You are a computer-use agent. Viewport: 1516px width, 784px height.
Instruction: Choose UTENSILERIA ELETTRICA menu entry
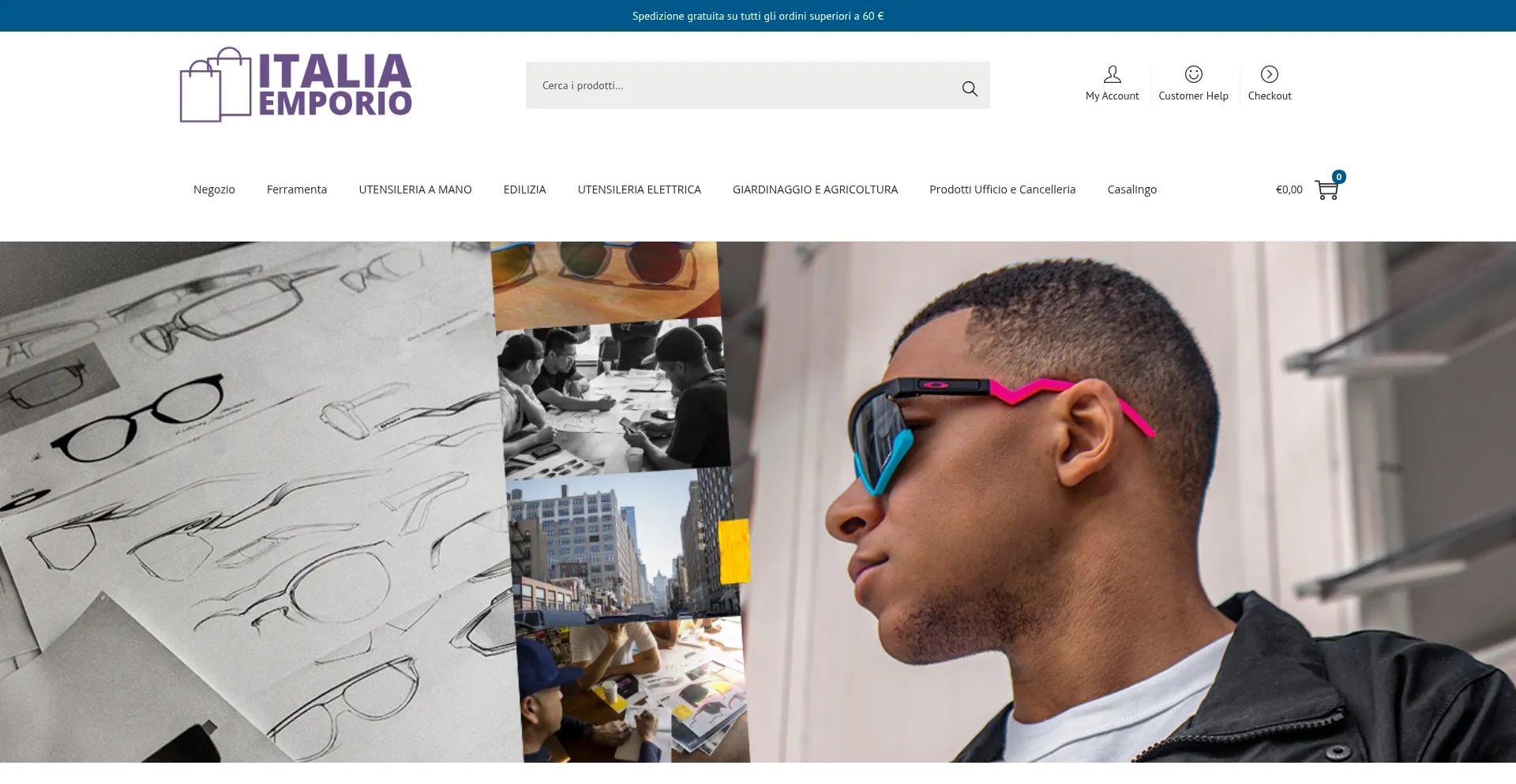[640, 189]
